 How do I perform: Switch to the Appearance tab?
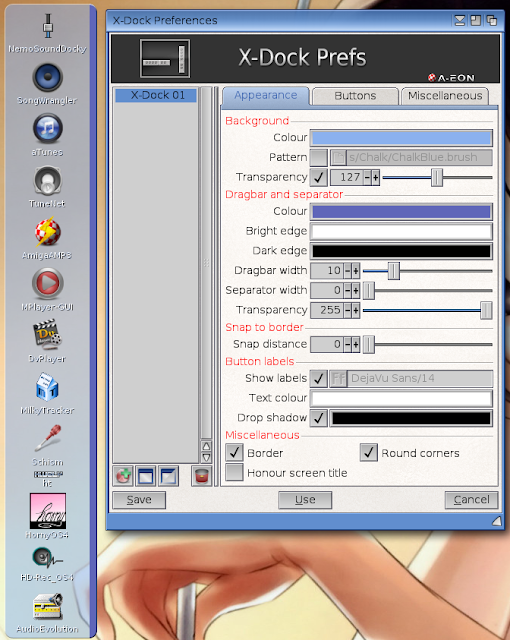click(x=266, y=96)
